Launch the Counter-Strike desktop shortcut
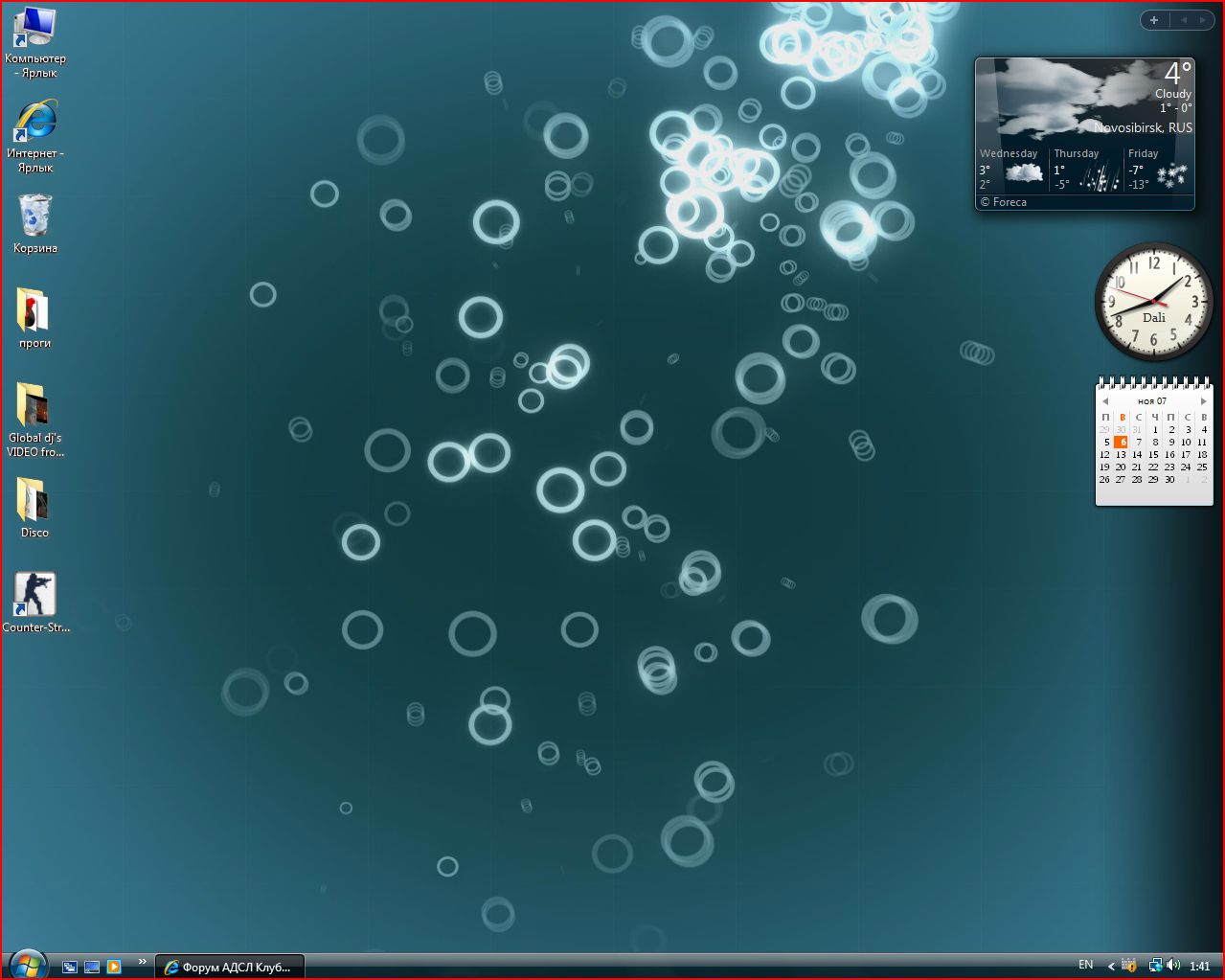 tap(34, 595)
